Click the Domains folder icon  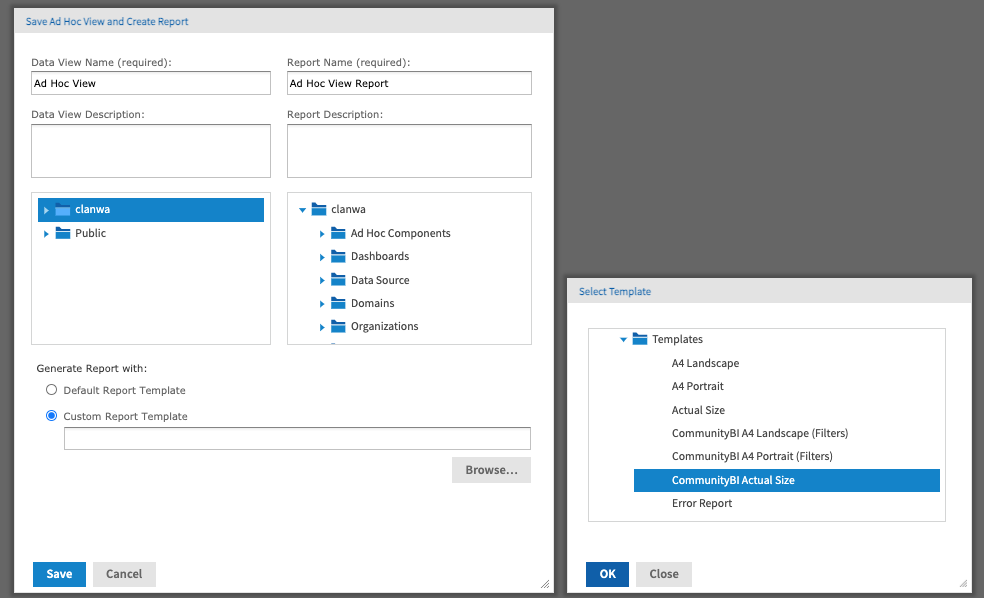[338, 303]
